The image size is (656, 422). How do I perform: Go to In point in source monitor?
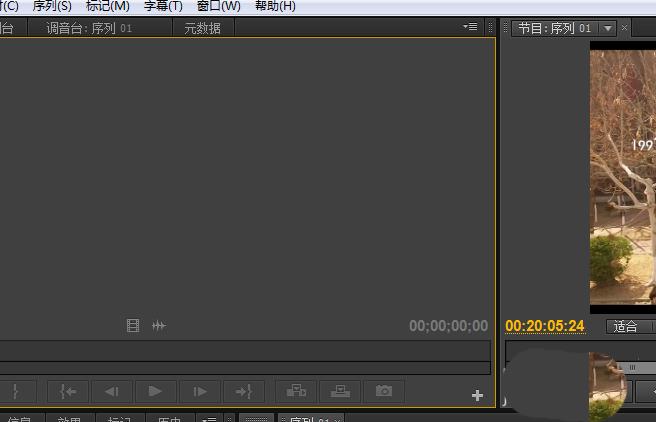(68, 391)
